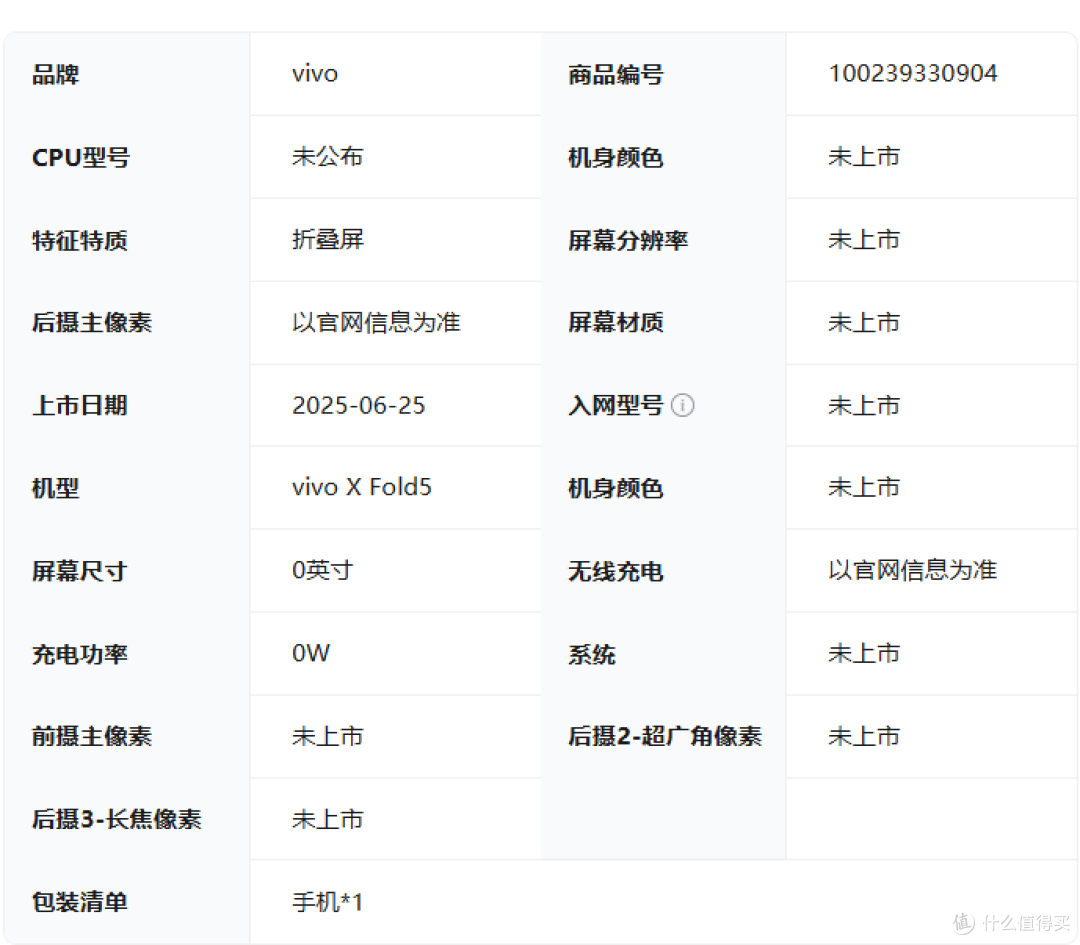Click 以官网信息为准 next to 无线充电
This screenshot has height=945, width=1080.
[913, 570]
